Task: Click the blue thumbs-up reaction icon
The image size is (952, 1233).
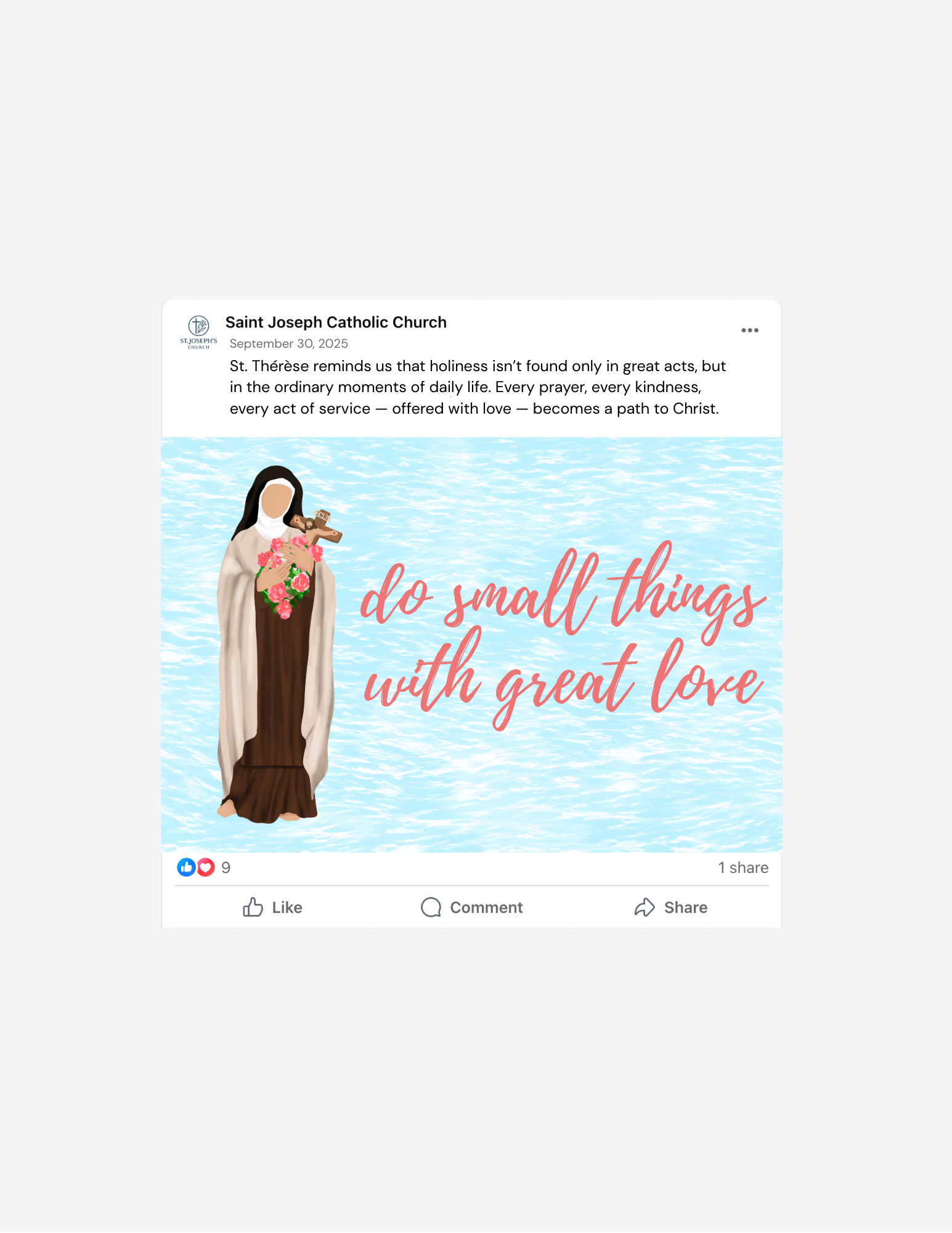Action: 186,867
